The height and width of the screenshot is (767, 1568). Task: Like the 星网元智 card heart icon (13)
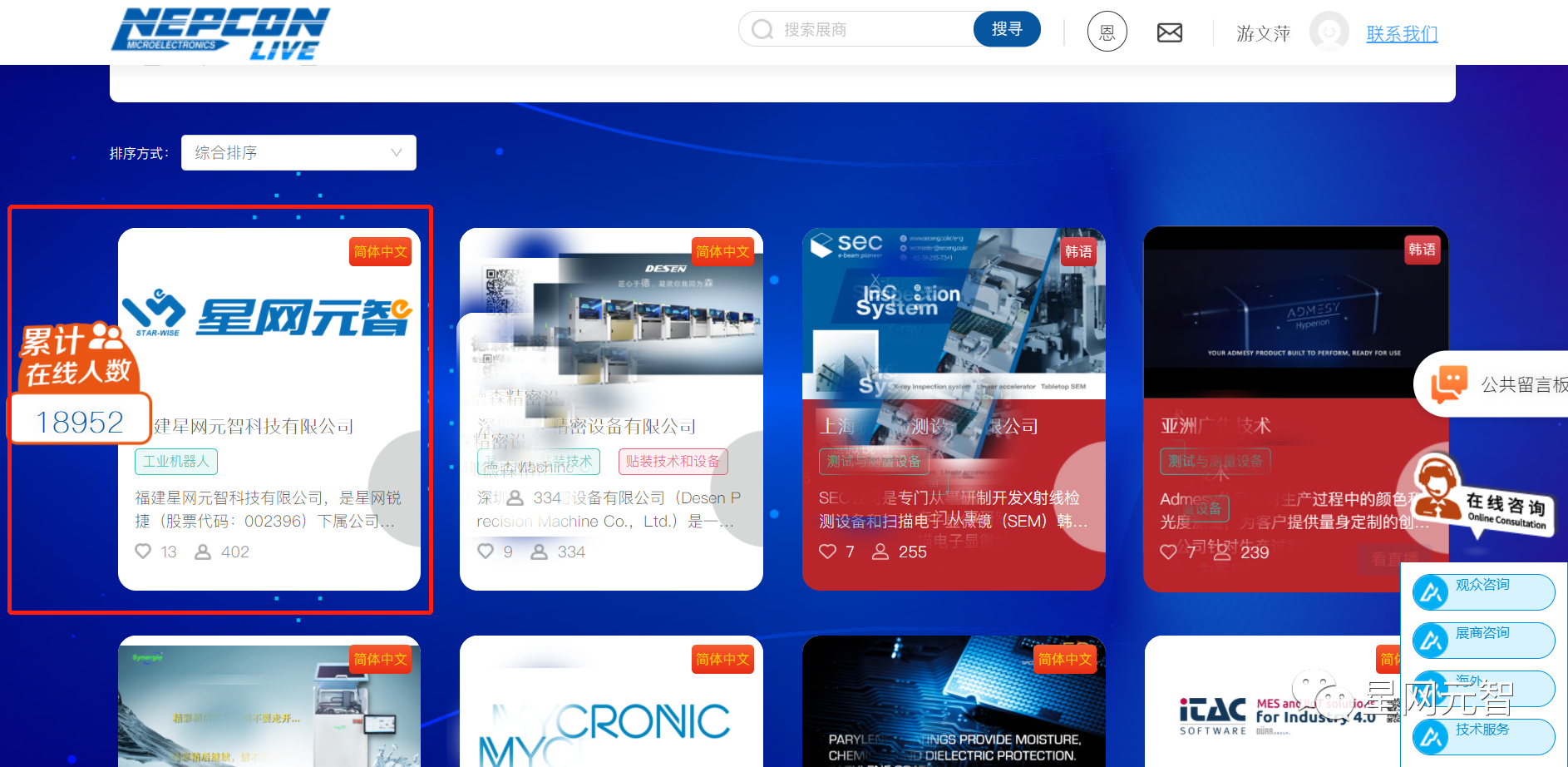coord(143,552)
